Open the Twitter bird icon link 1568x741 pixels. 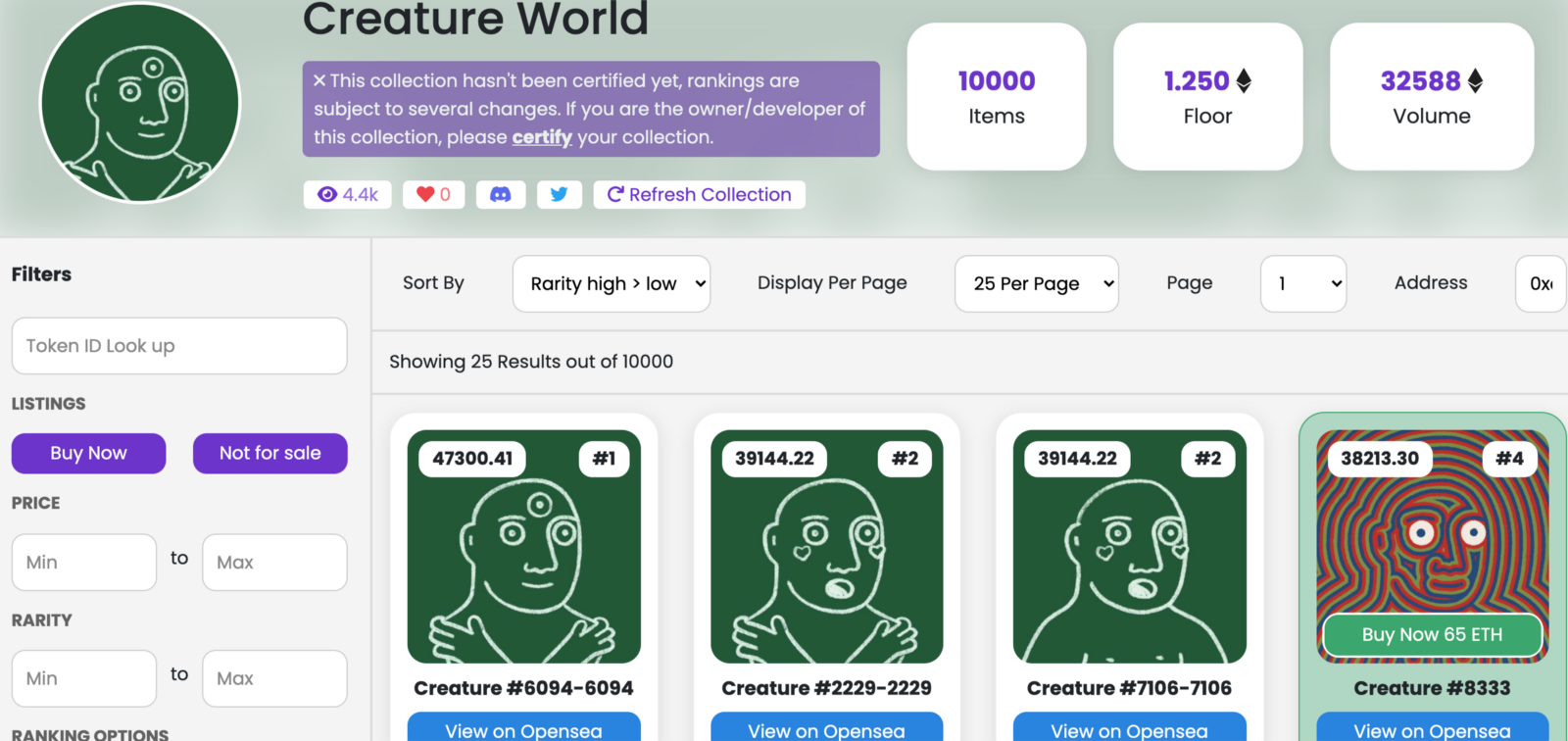[559, 194]
